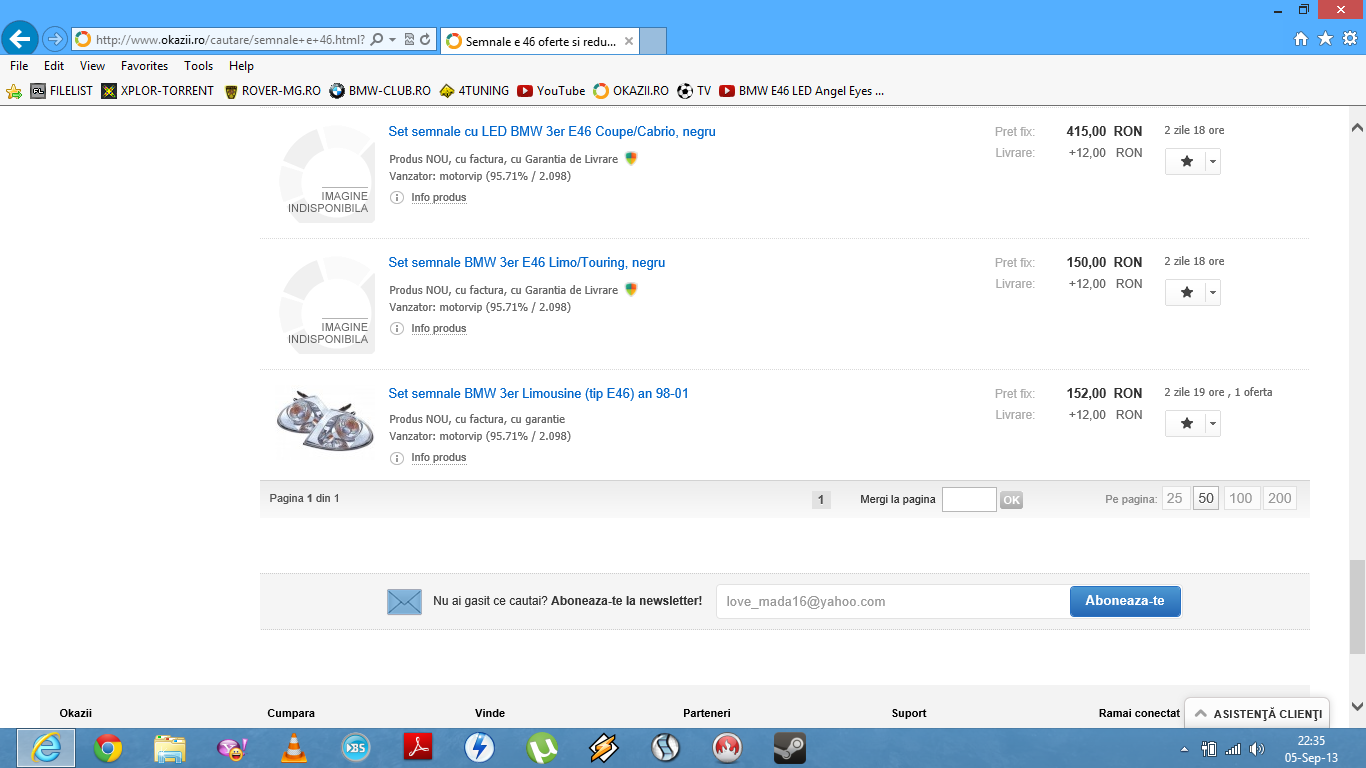
Task: Open Set semnale cu LED BMW Coupe/Cabrio listing
Action: tap(552, 131)
